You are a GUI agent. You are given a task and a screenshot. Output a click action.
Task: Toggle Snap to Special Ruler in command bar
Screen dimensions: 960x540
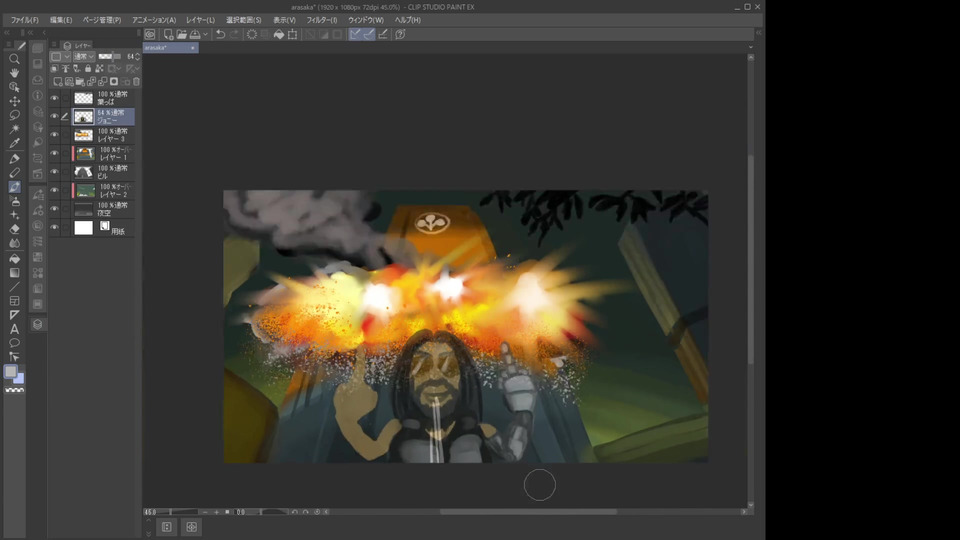[x=369, y=34]
